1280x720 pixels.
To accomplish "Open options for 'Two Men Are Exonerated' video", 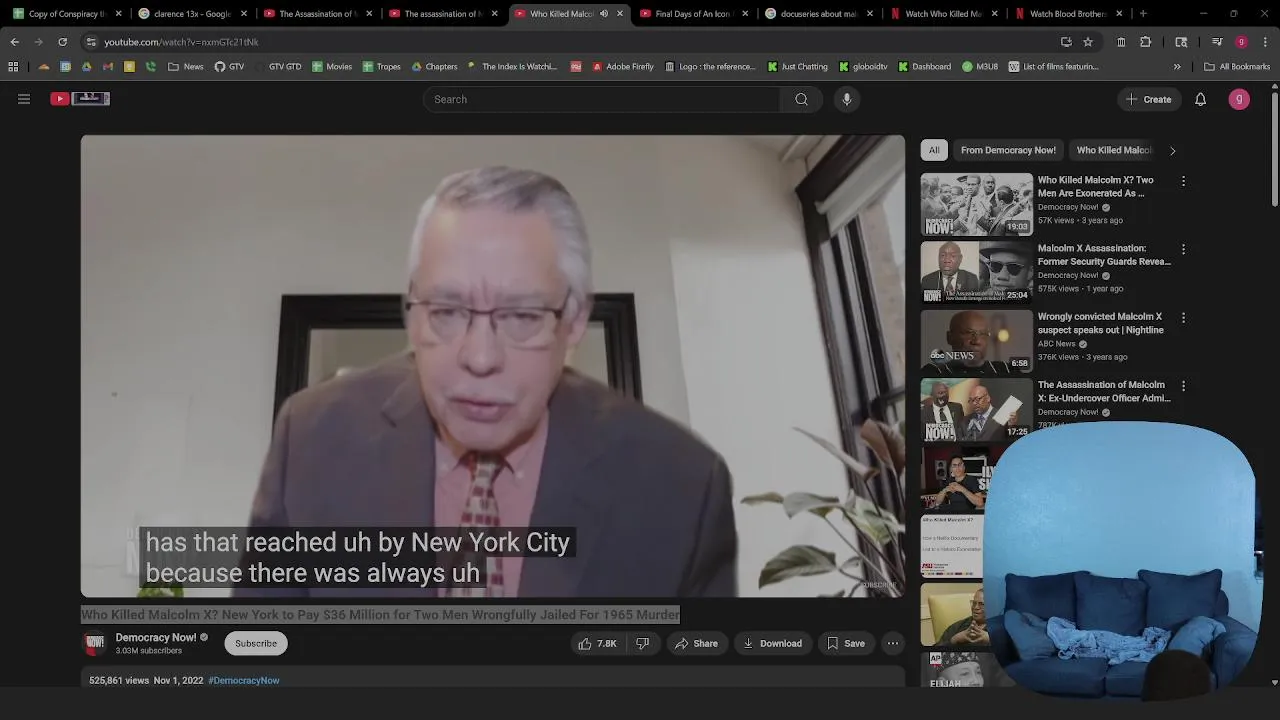I will tap(1183, 181).
